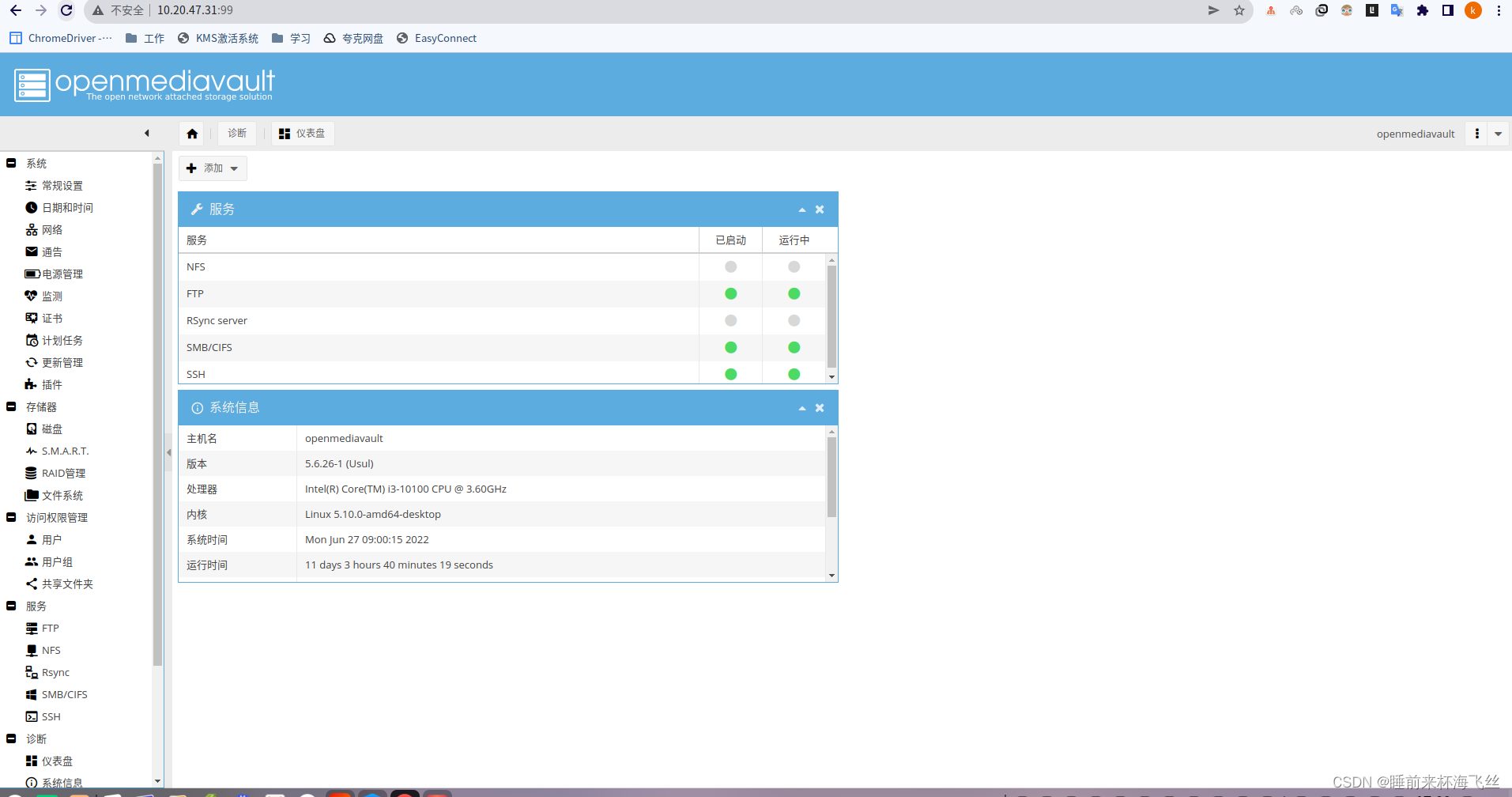Click SSH enabled green status dot
The image size is (1512, 797).
point(731,375)
